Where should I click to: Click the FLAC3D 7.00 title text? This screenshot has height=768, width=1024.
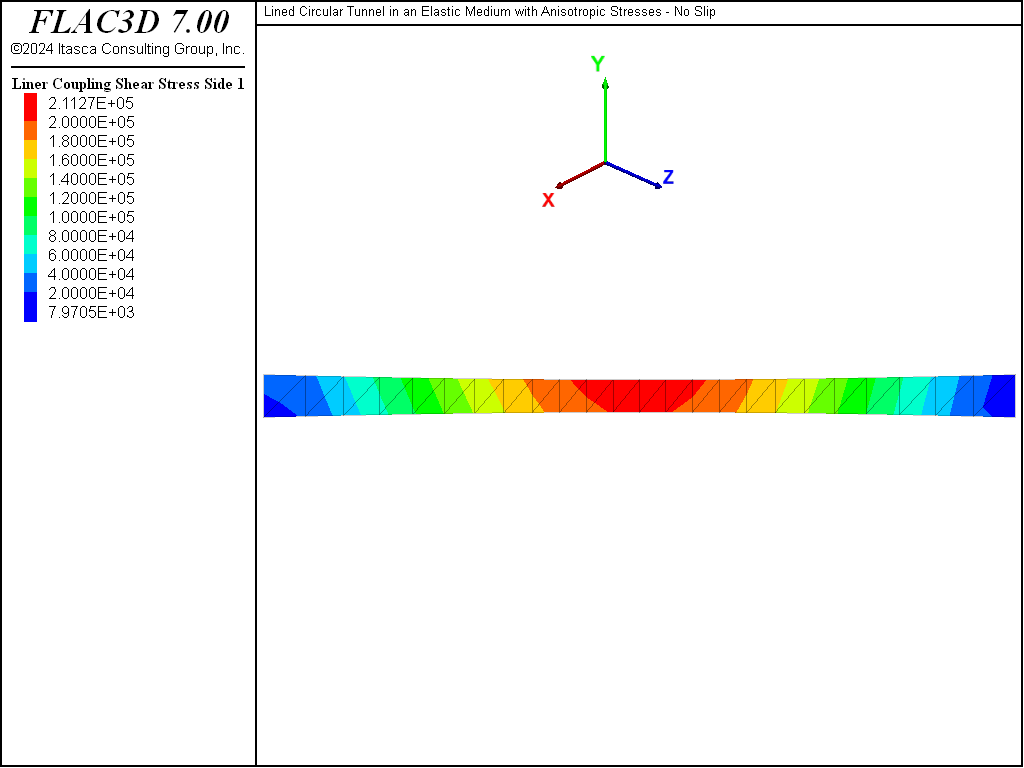129,22
